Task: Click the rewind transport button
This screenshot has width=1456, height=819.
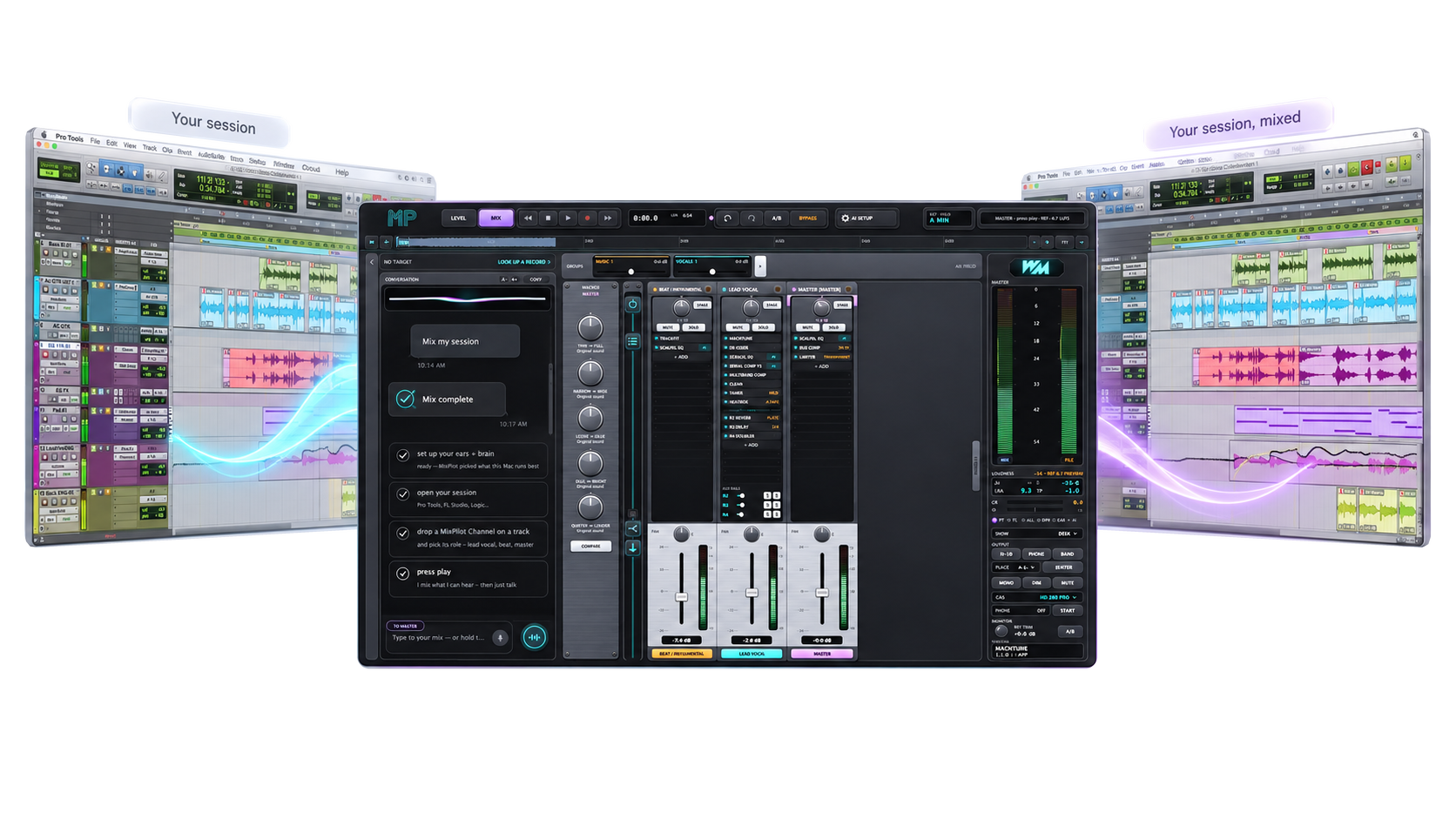Action: point(528,218)
